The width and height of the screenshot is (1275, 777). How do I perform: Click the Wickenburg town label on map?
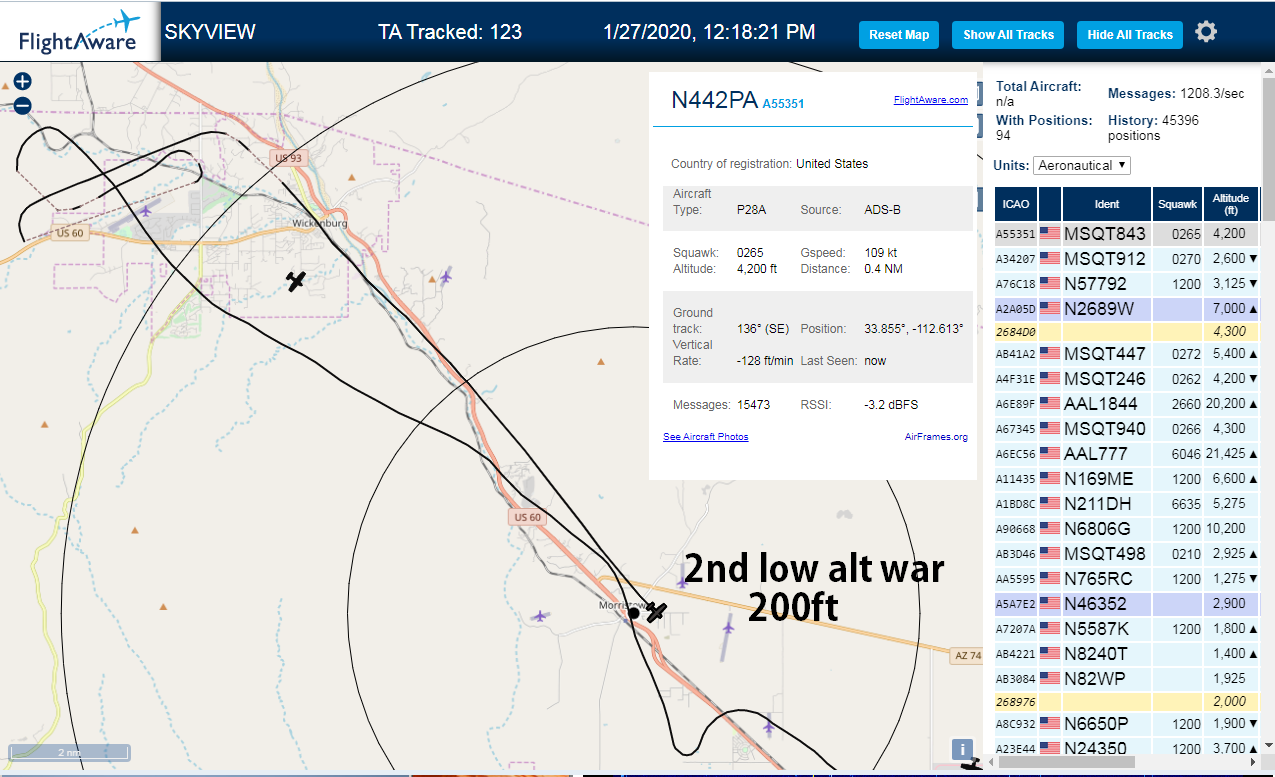click(319, 223)
